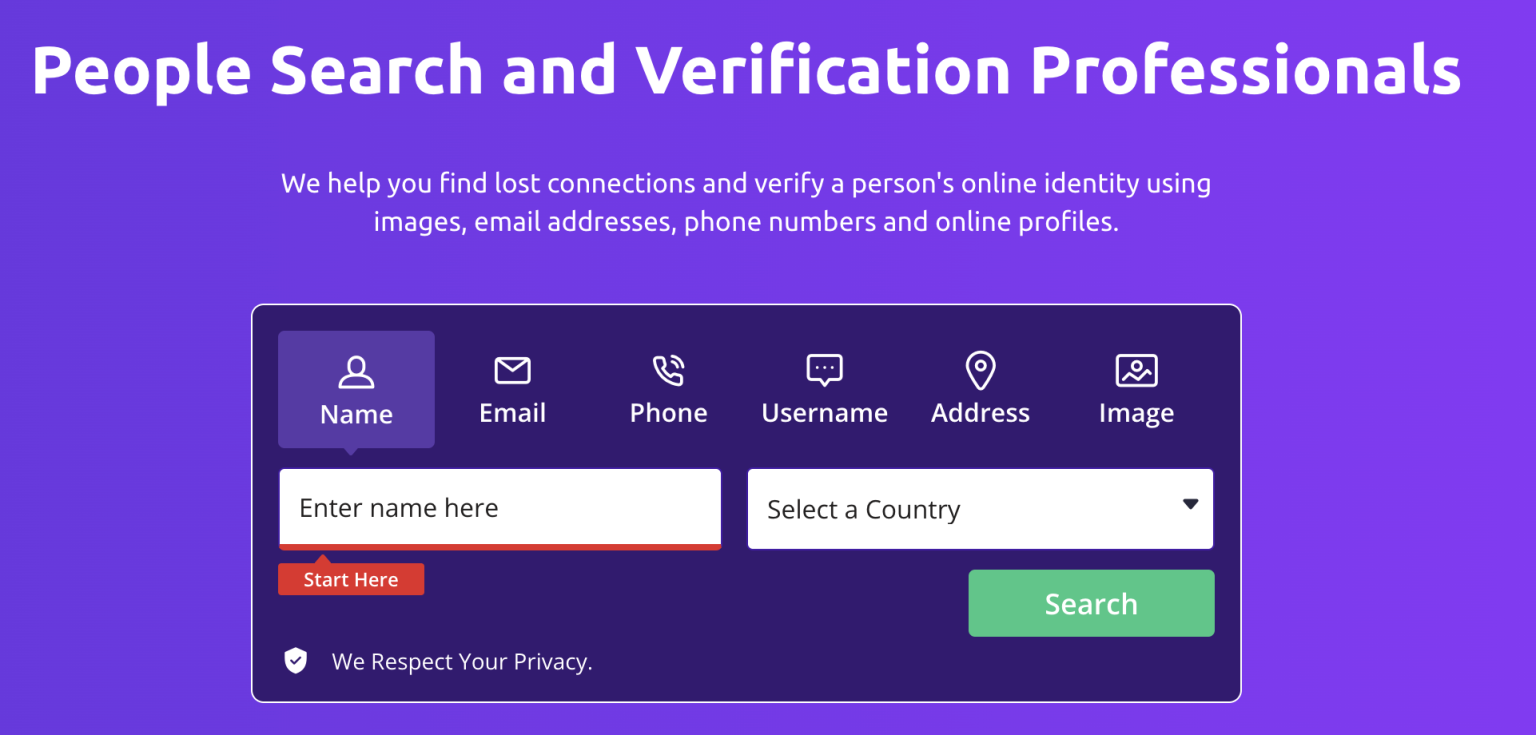The image size is (1536, 735).
Task: Open the Select a Country dropdown
Action: pos(980,508)
